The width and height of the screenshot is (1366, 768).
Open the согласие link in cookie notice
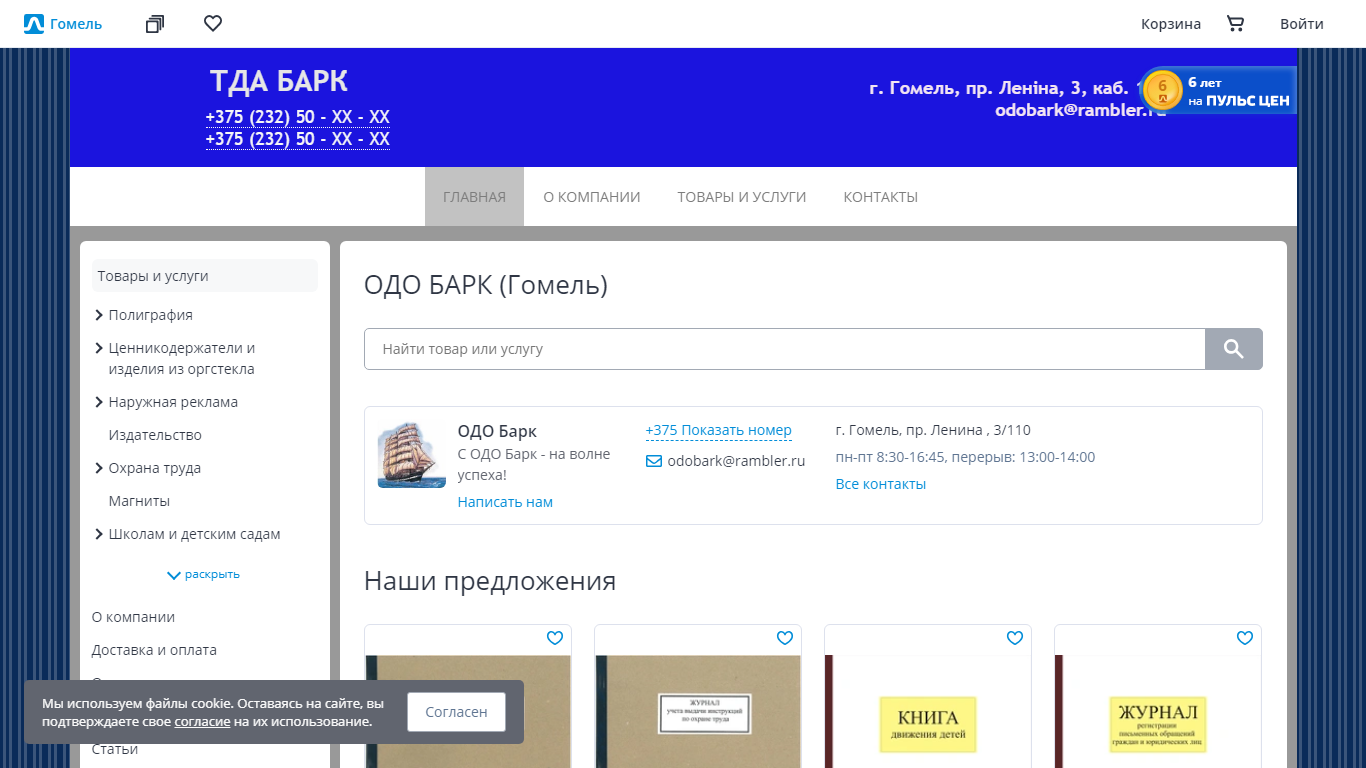point(202,721)
